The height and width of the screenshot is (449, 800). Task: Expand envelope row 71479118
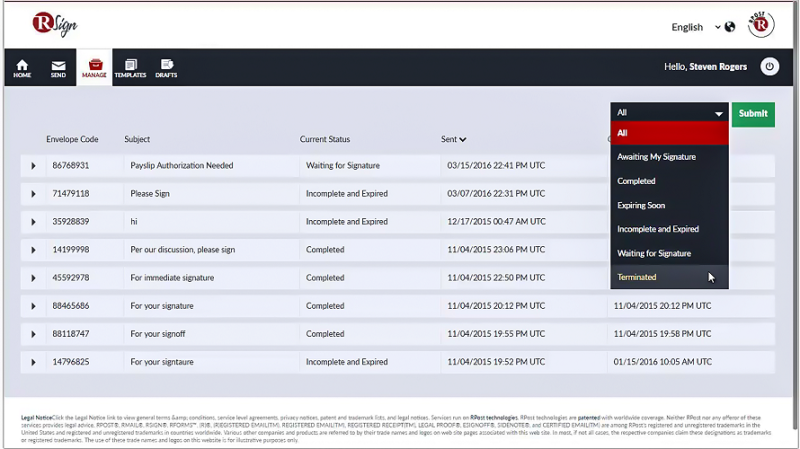[33, 194]
